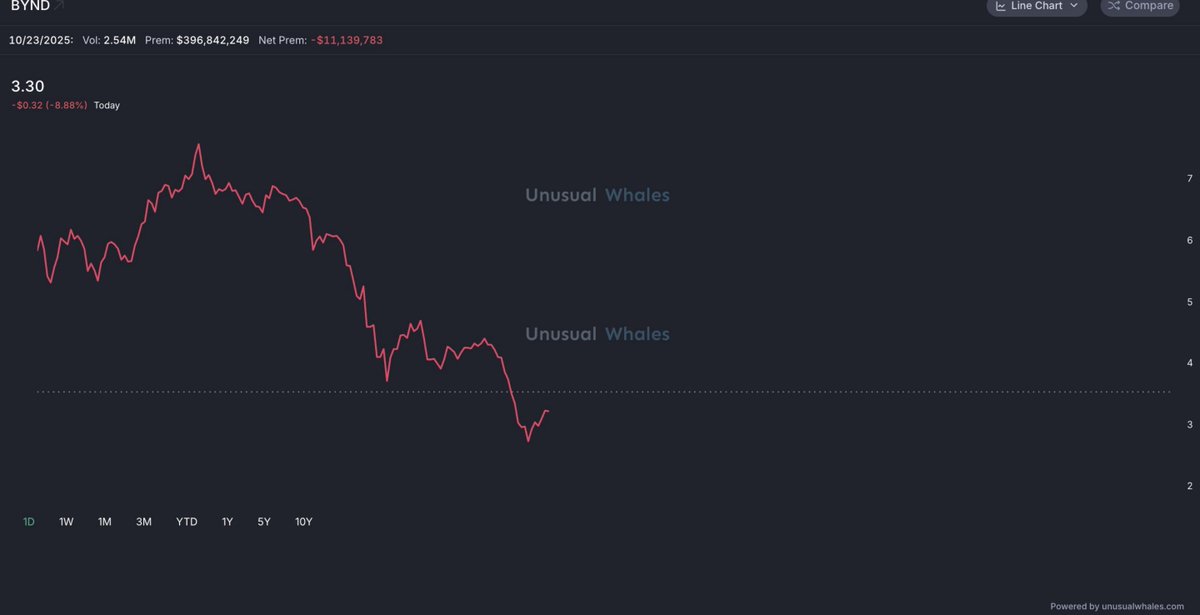Open the BYND external link arrow
Image resolution: width=1200 pixels, height=615 pixels.
pyautogui.click(x=59, y=5)
